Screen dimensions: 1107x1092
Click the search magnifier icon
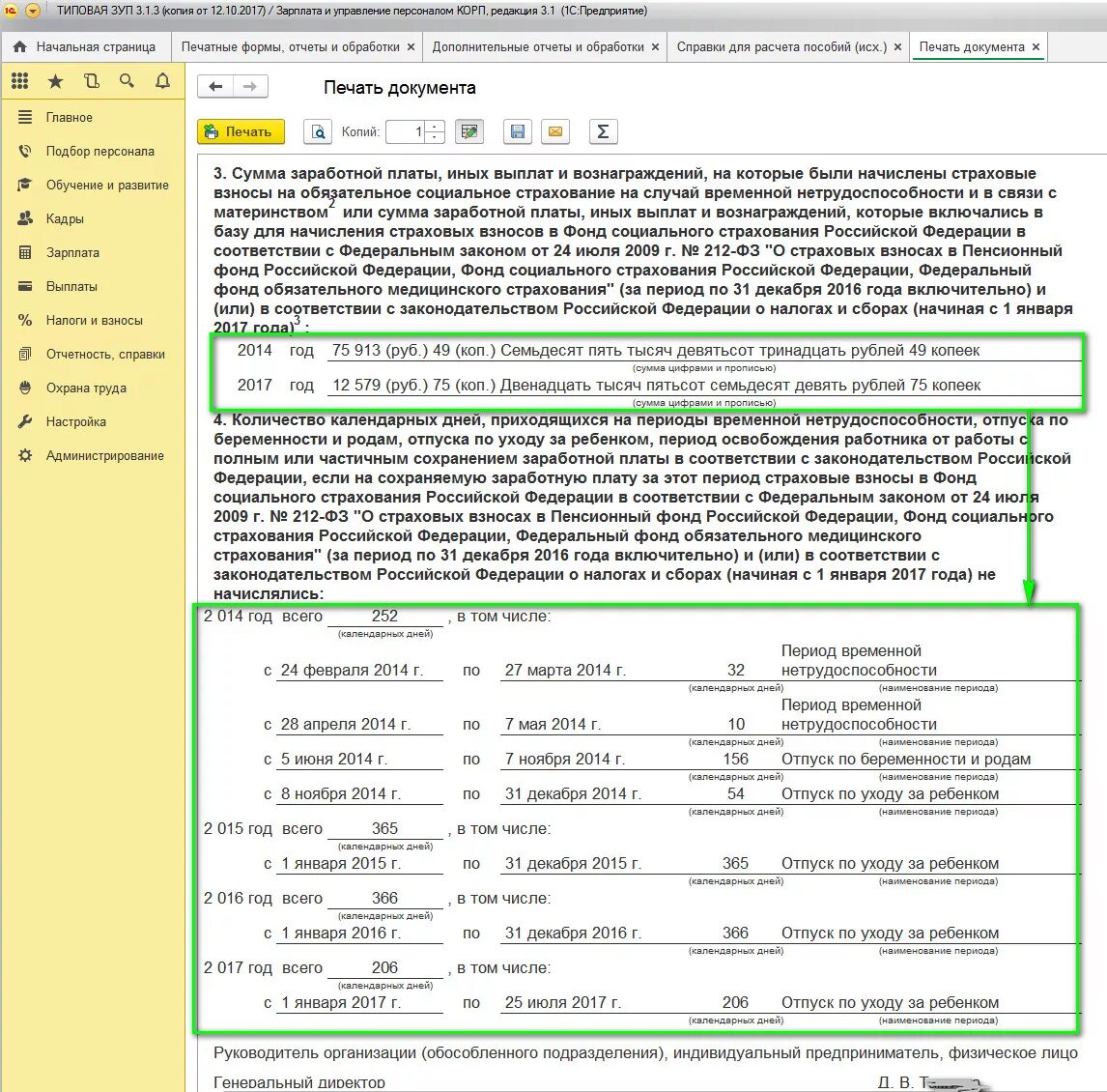(x=128, y=81)
